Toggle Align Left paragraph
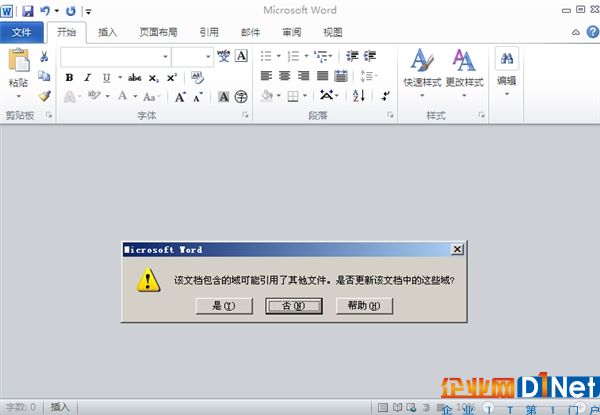The width and height of the screenshot is (600, 415). tap(266, 76)
